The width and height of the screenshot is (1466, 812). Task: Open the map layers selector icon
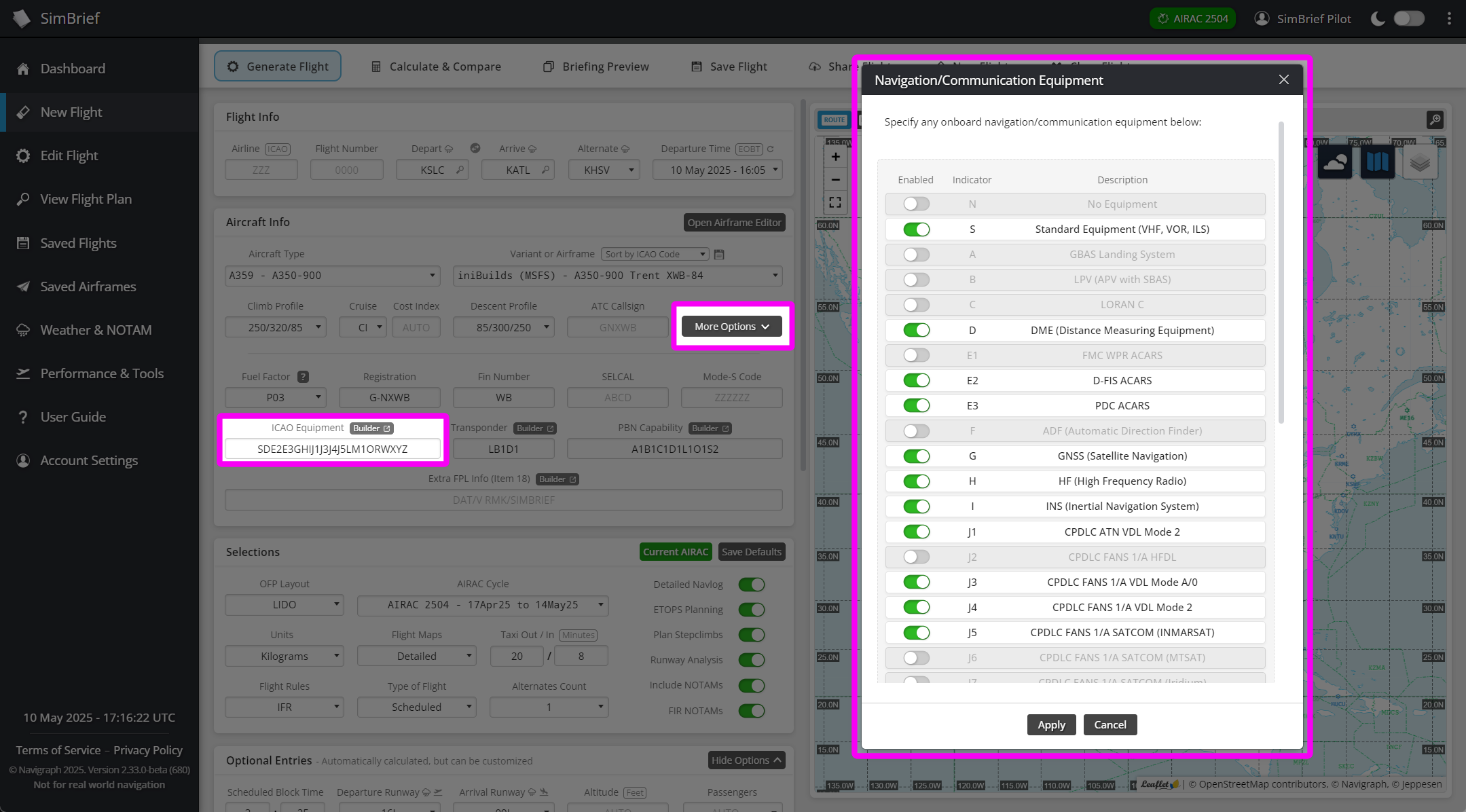1421,161
